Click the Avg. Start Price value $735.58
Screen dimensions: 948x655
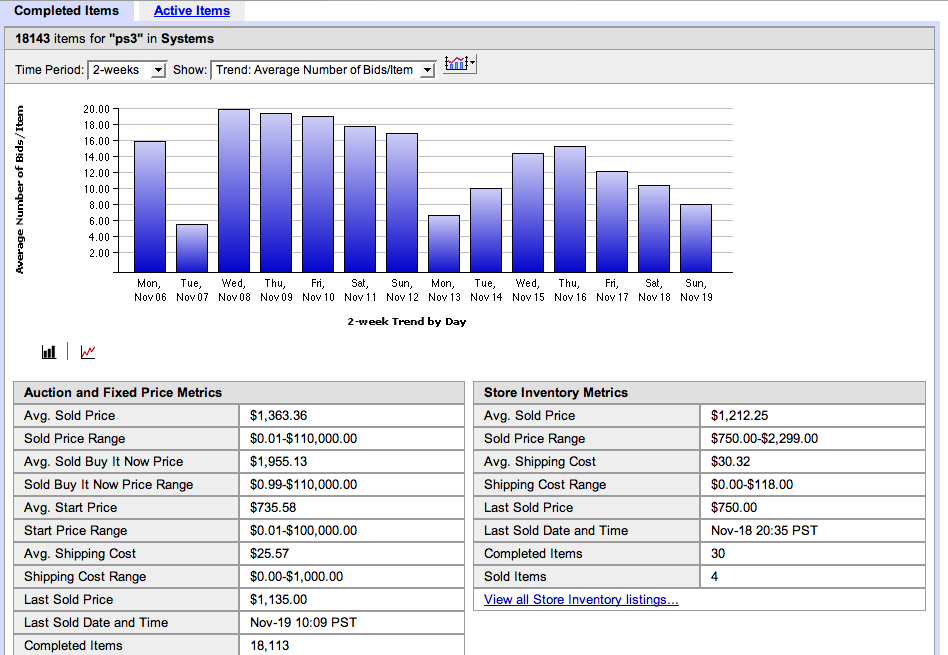click(273, 507)
